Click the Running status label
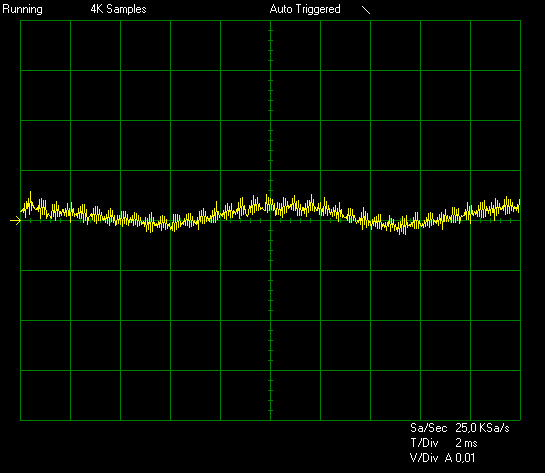 pos(22,9)
